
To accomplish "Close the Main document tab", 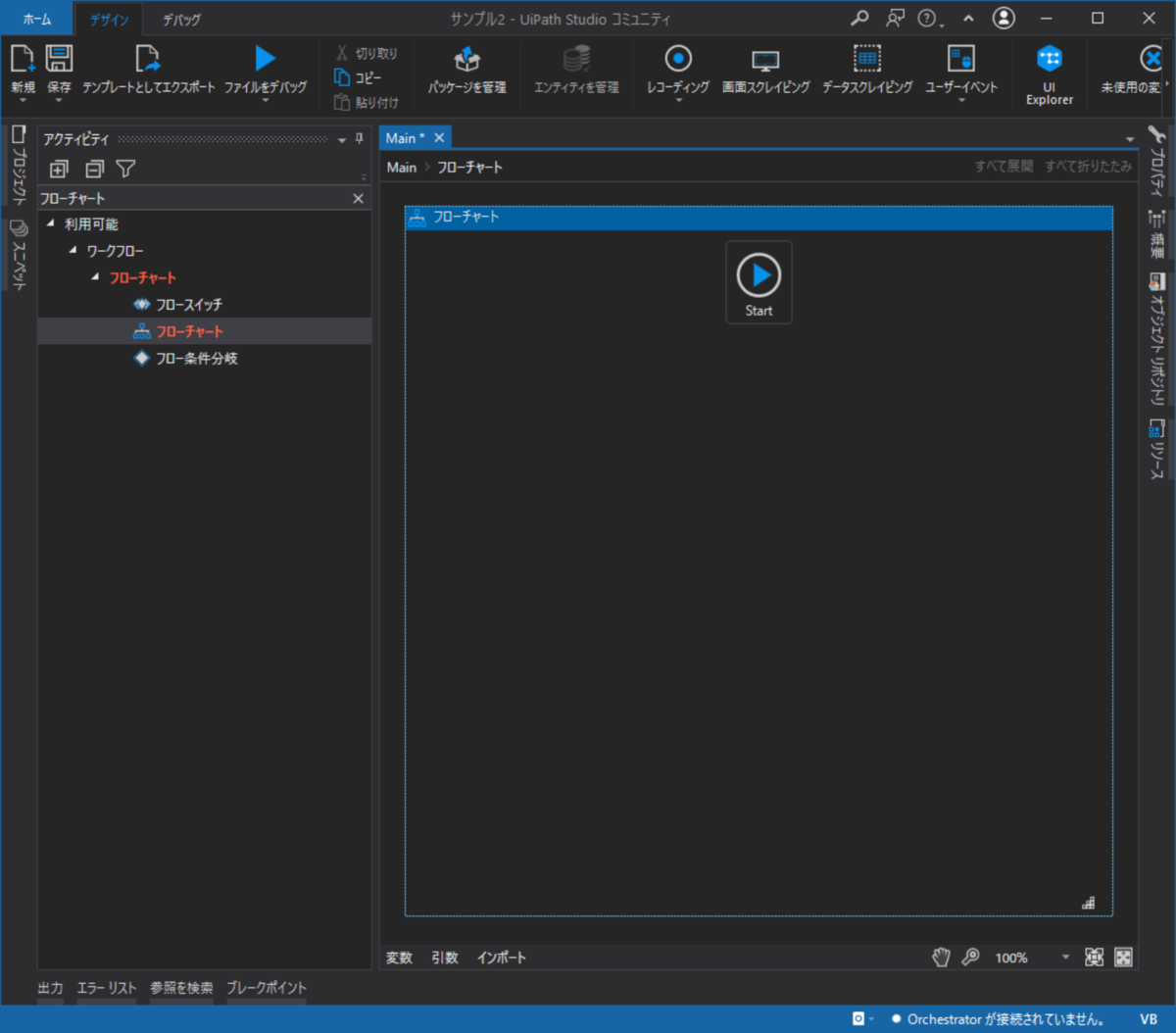I will pyautogui.click(x=439, y=138).
